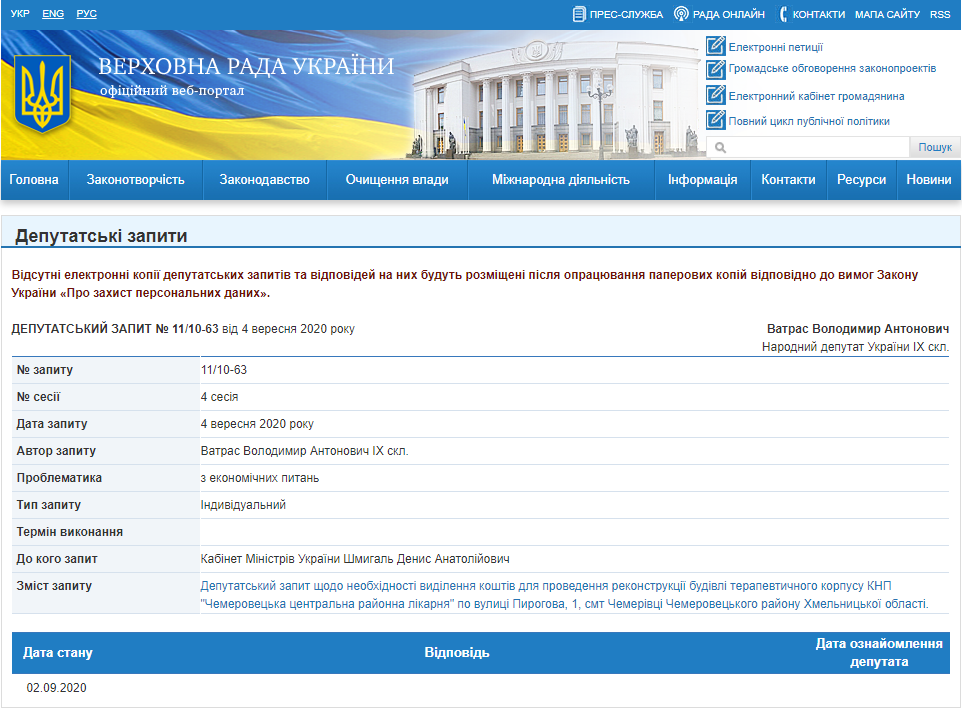Open the Законотворчість menu
962x709 pixels.
pos(136,180)
